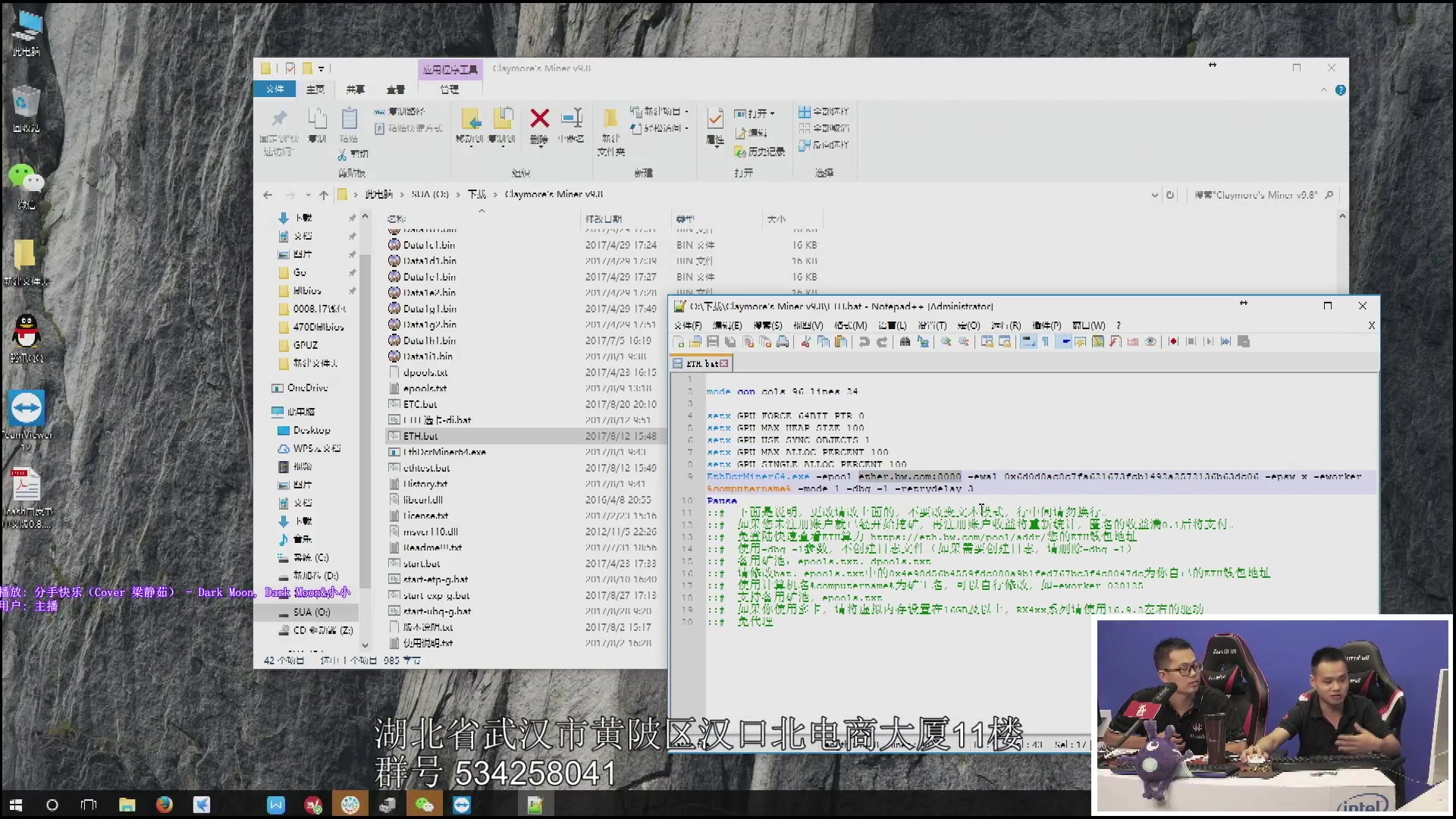Click 剪切 scissors in Explorer ribbon
Screen dimensions: 1456x819
[353, 154]
